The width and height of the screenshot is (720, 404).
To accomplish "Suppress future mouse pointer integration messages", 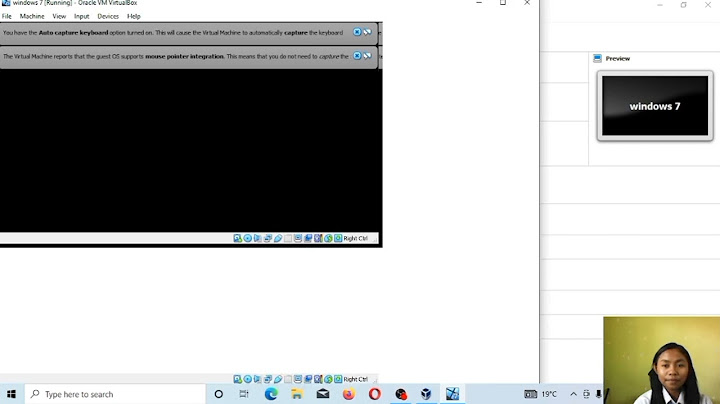I will click(x=367, y=56).
